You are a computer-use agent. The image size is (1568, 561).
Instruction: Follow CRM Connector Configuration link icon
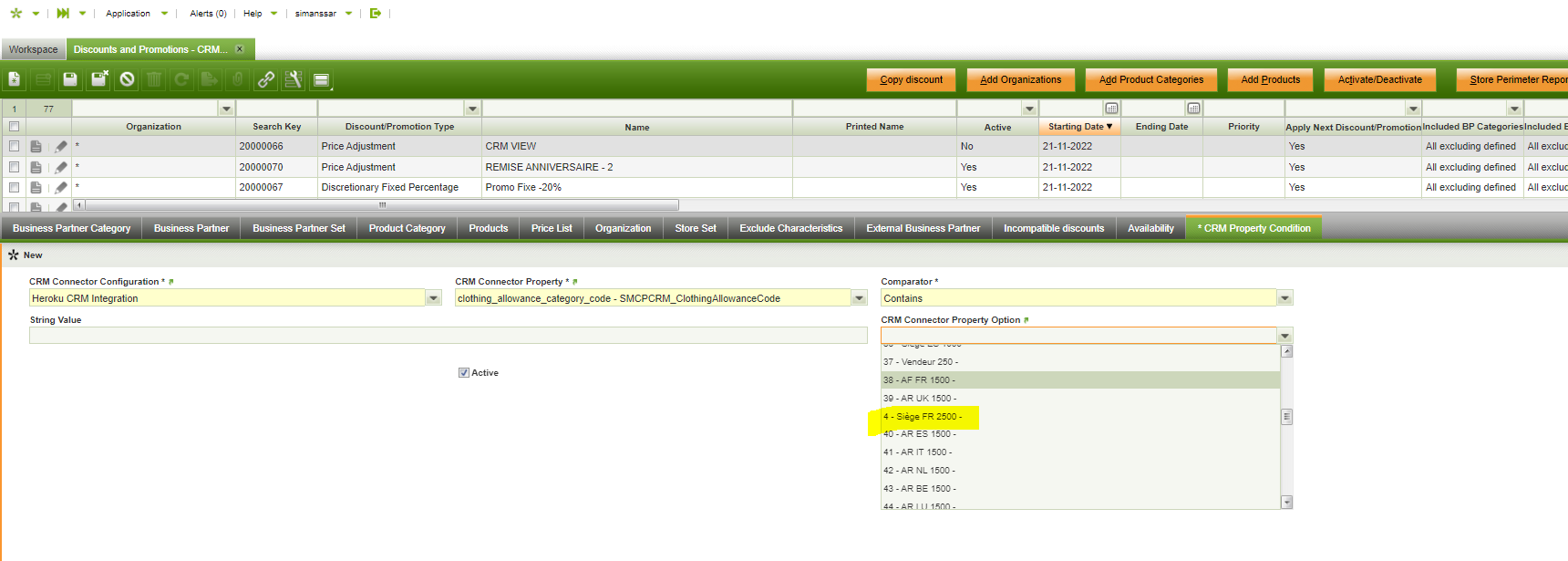coord(171,282)
